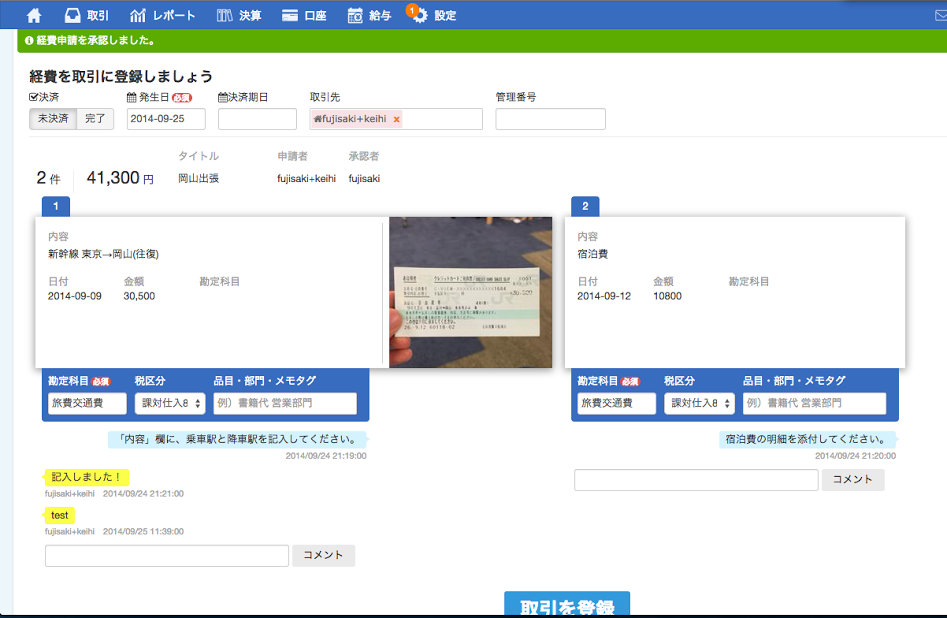Click コメント button under the 宿泊費 item
The height and width of the screenshot is (618, 947).
point(852,480)
